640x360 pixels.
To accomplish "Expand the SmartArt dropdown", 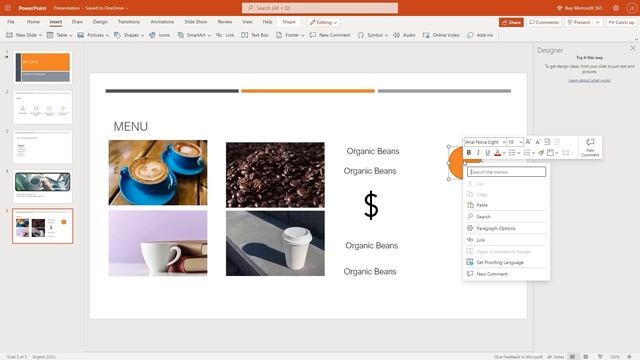I will pyautogui.click(x=209, y=36).
